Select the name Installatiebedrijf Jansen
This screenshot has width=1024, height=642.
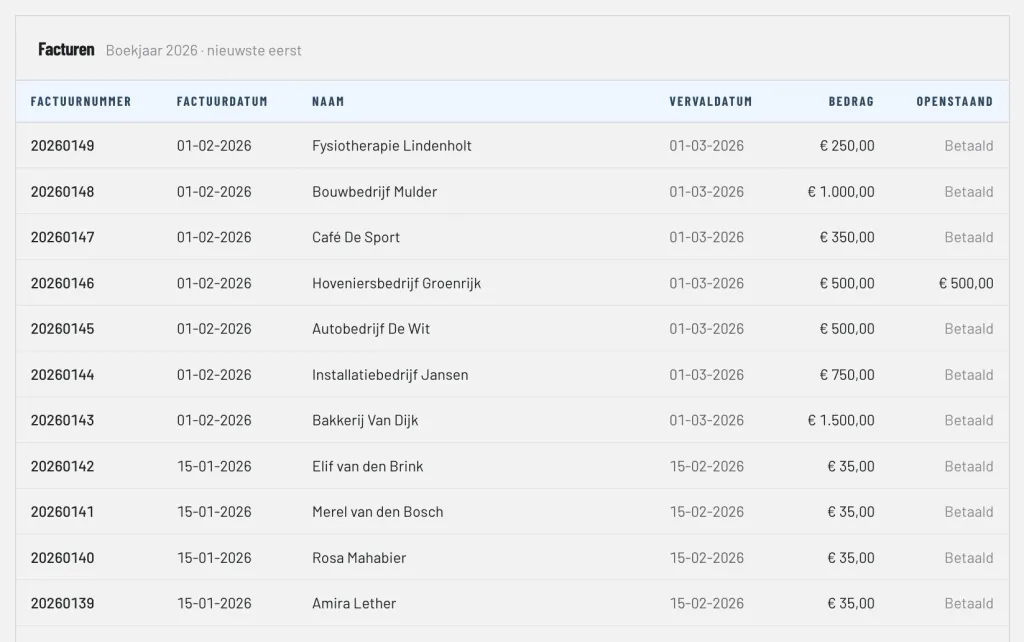pyautogui.click(x=390, y=374)
